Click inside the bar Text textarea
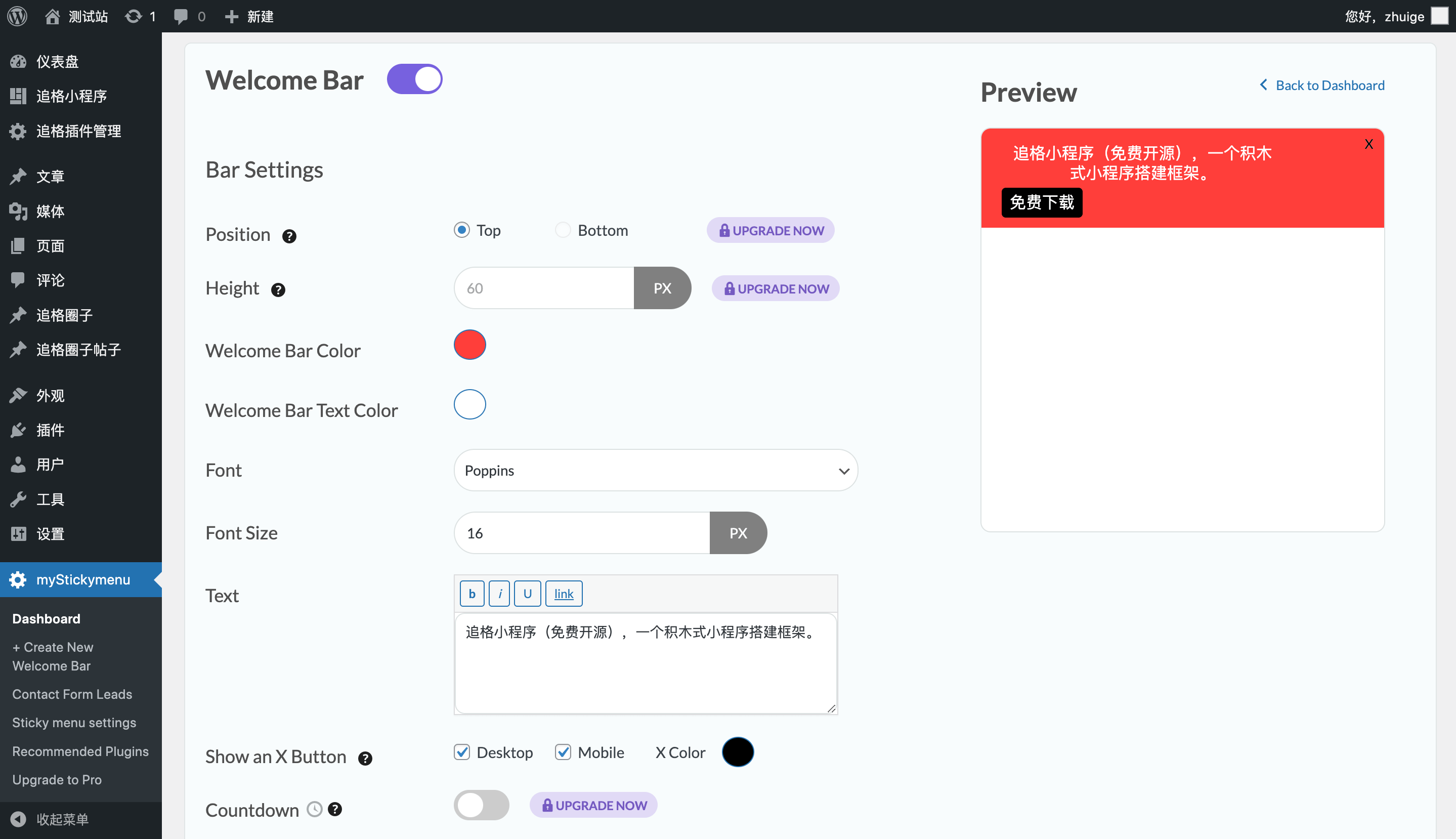The image size is (1456, 839). pyautogui.click(x=646, y=664)
